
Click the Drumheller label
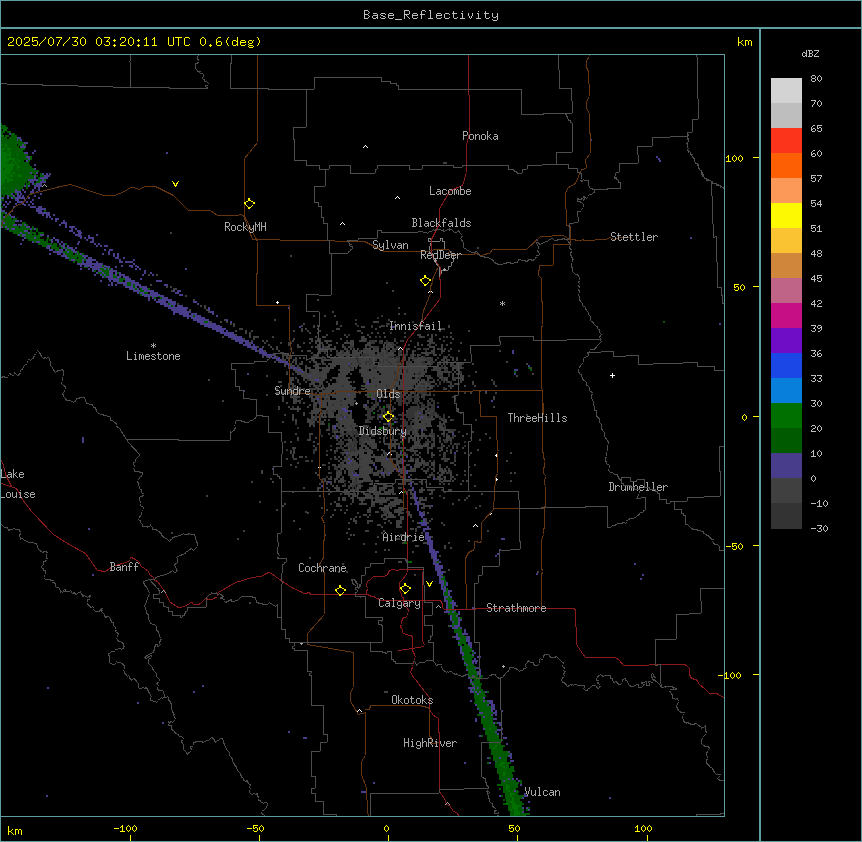(638, 487)
